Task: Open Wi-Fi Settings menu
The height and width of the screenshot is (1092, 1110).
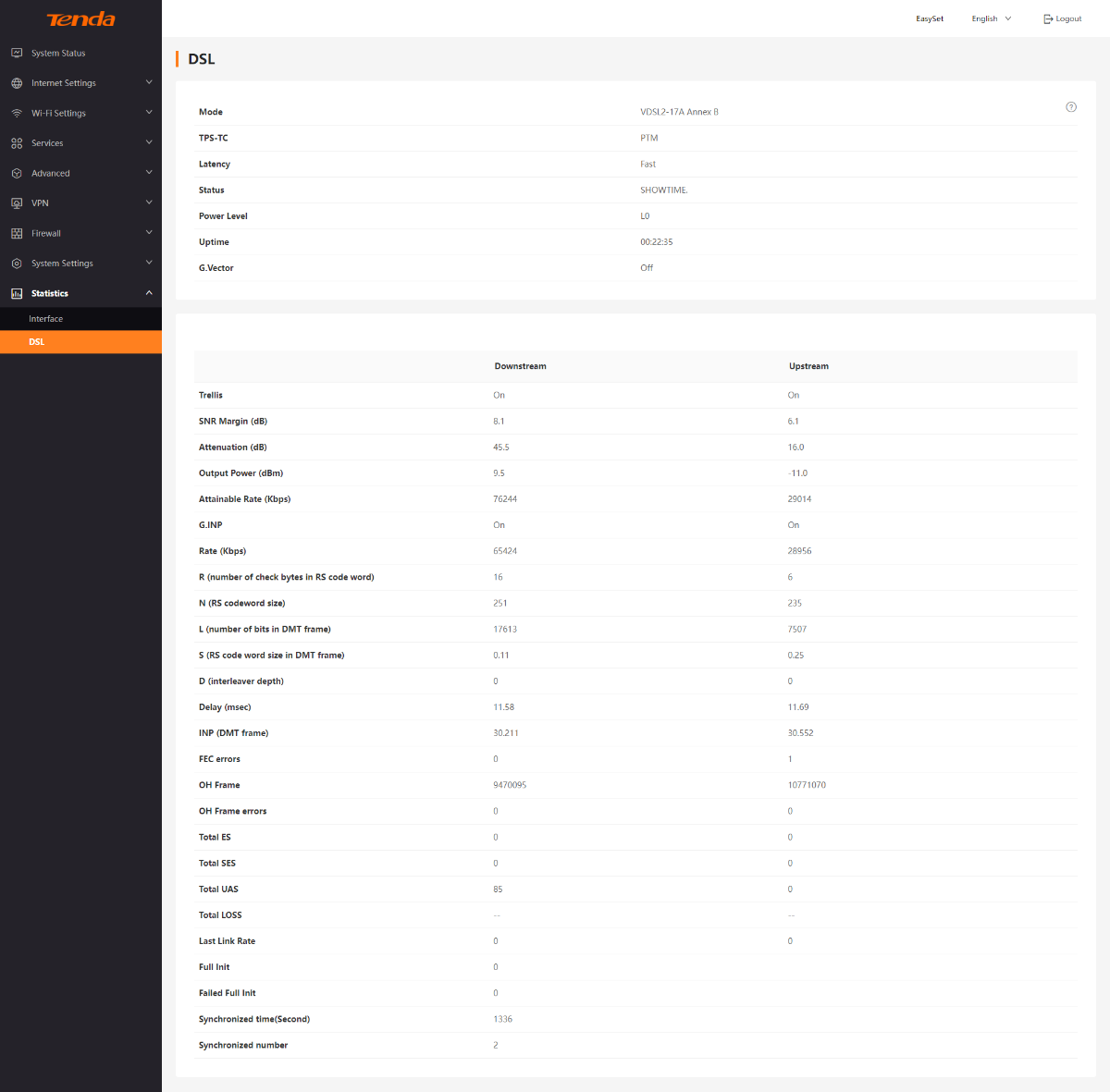Action: (x=80, y=113)
